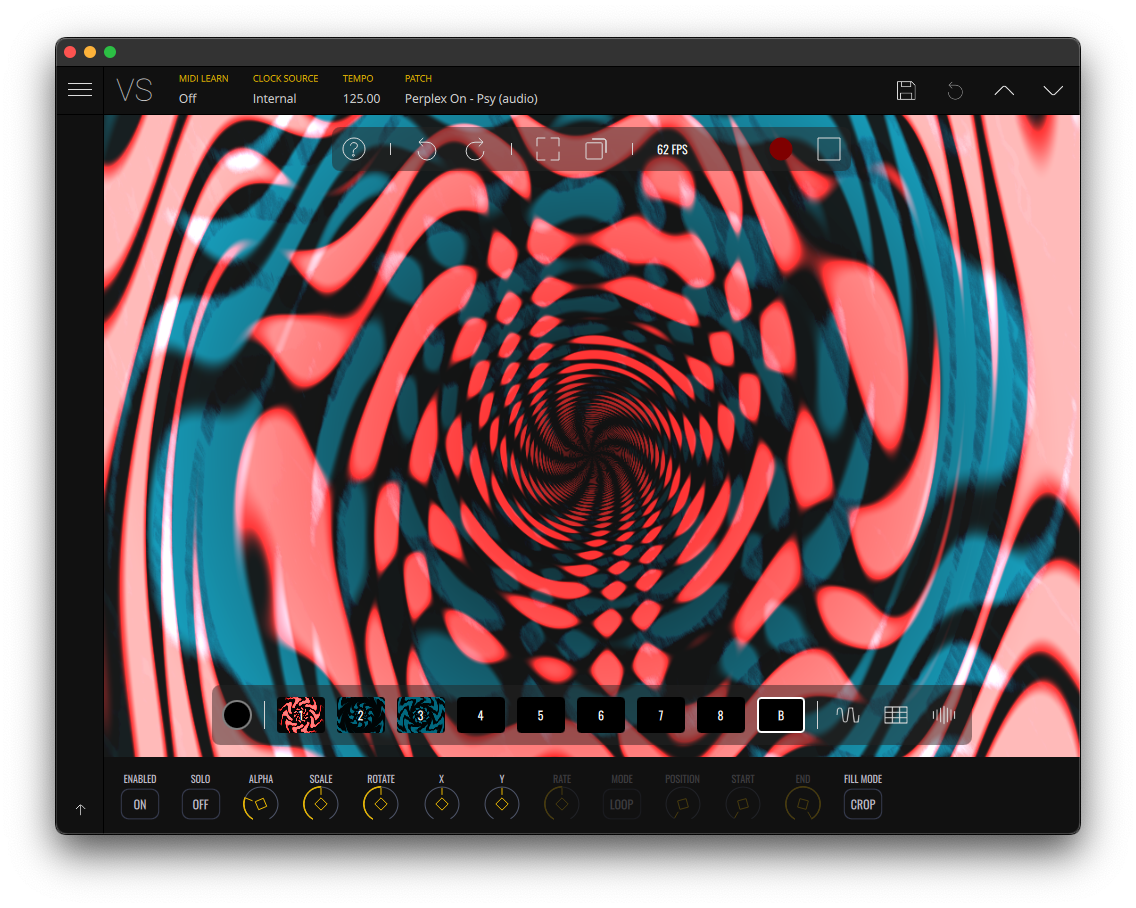
Task: Select the B background layer
Action: pos(781,715)
